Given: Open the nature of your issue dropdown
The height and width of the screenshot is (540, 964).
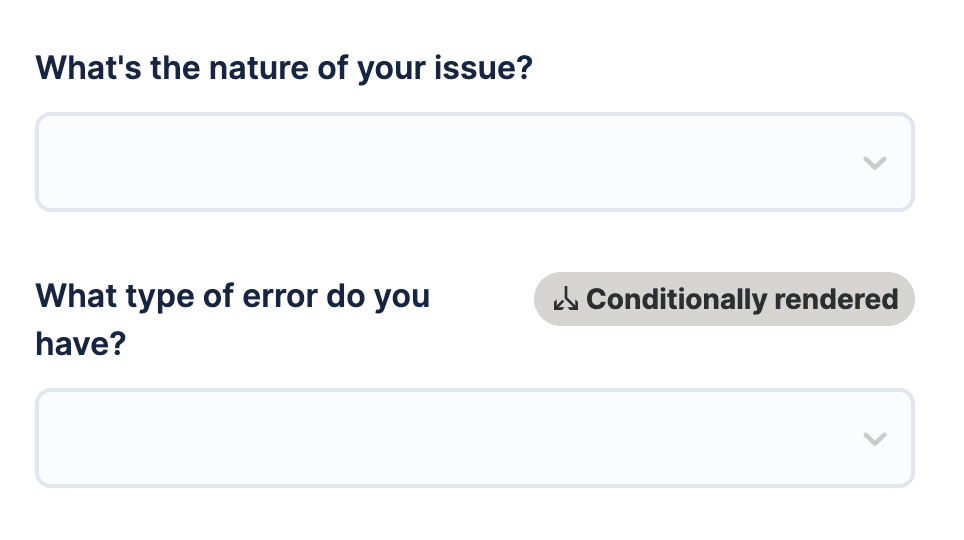Looking at the screenshot, I should tap(475, 162).
